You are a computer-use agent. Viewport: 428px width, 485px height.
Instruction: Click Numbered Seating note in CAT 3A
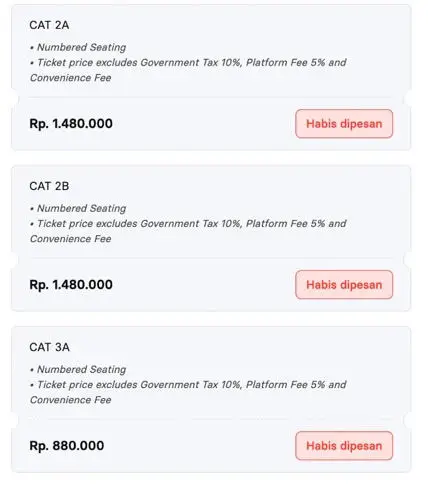(x=81, y=369)
